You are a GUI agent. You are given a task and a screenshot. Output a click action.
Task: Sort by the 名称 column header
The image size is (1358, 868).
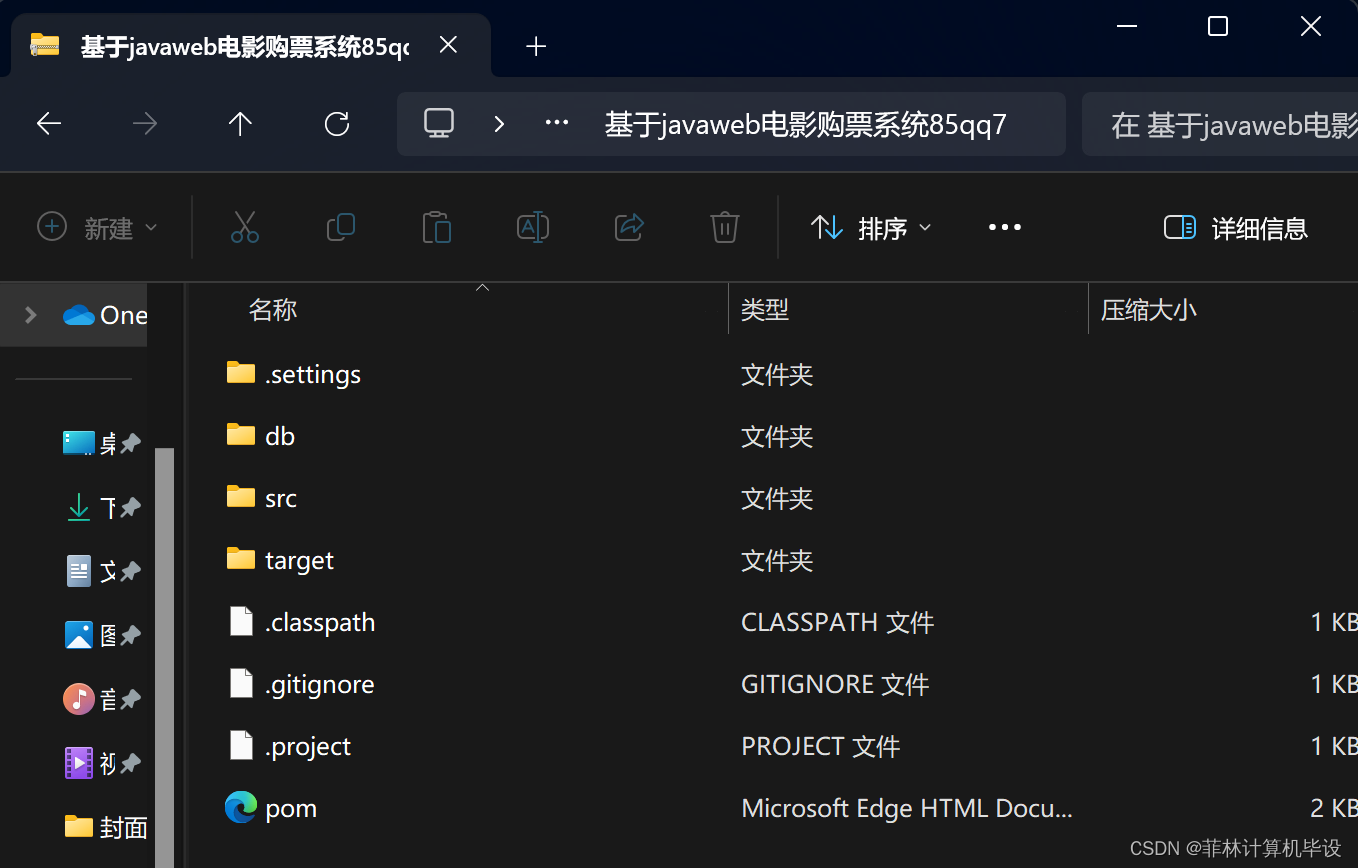pos(273,310)
